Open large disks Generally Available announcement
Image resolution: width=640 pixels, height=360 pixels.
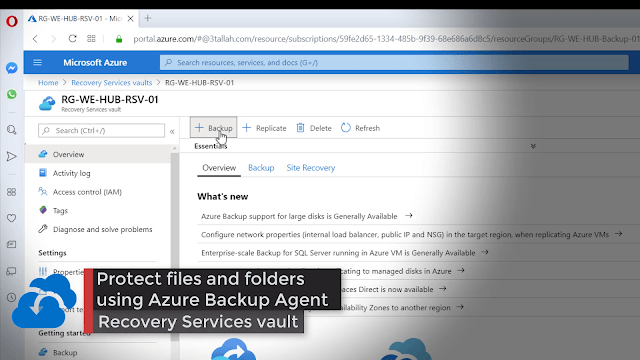point(307,216)
